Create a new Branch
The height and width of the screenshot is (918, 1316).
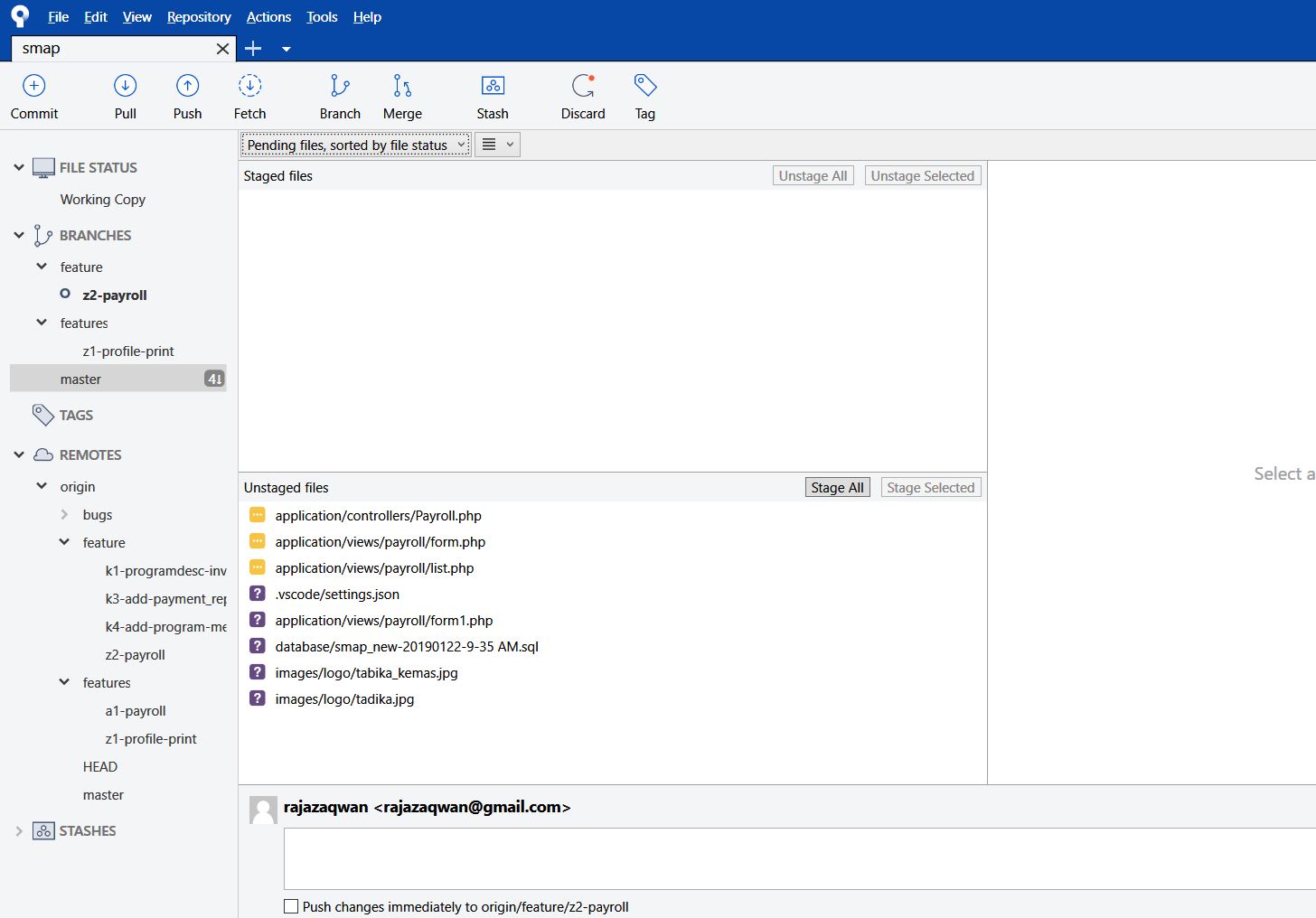tap(340, 95)
